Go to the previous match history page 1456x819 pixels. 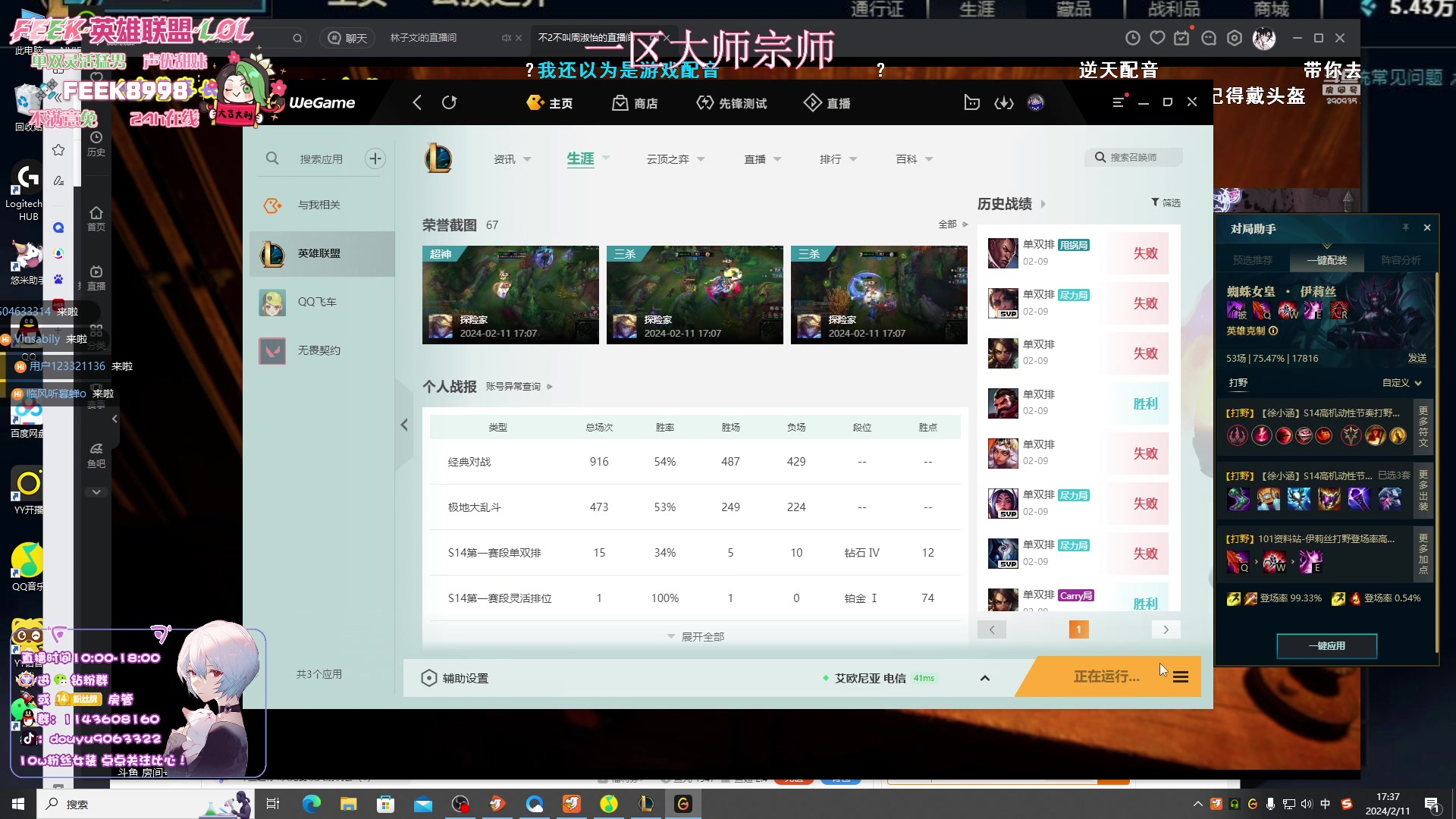coord(992,629)
